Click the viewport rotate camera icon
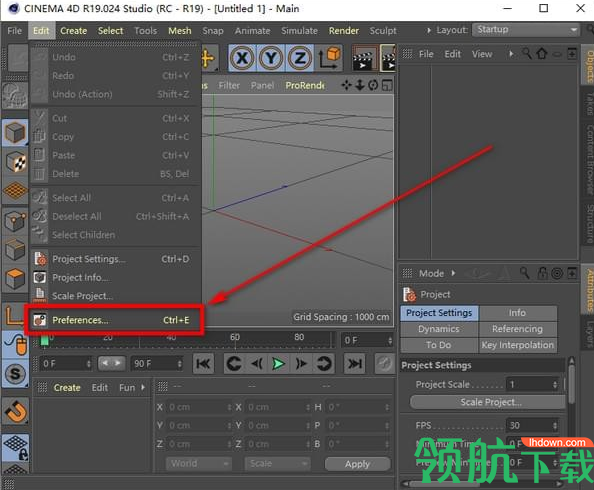 [373, 85]
